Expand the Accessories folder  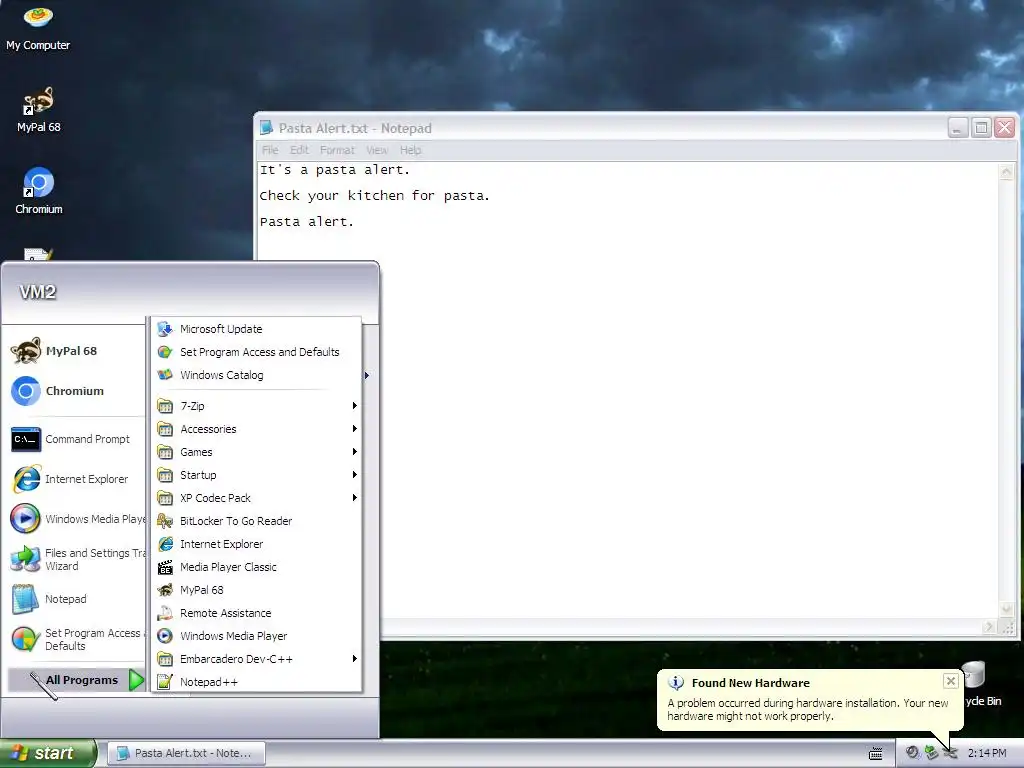pos(256,429)
